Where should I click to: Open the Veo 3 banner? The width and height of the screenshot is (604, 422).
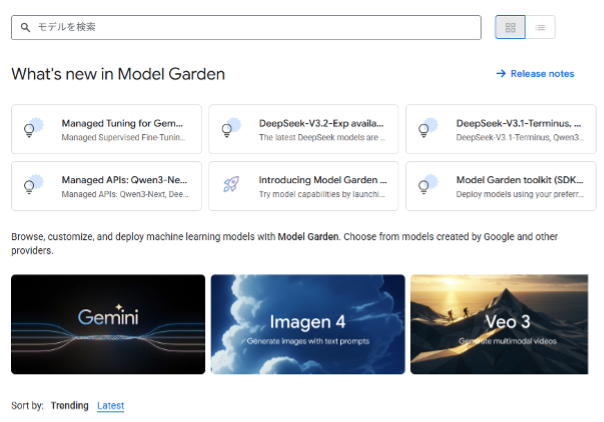click(499, 324)
